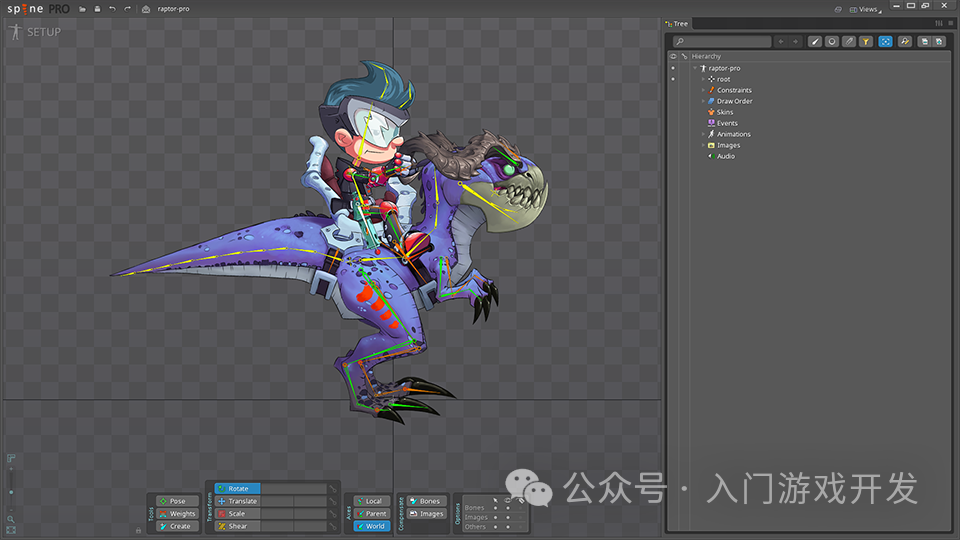Screen dimensions: 960x540
Task: Activate the Rotate transform tool
Action: click(238, 489)
